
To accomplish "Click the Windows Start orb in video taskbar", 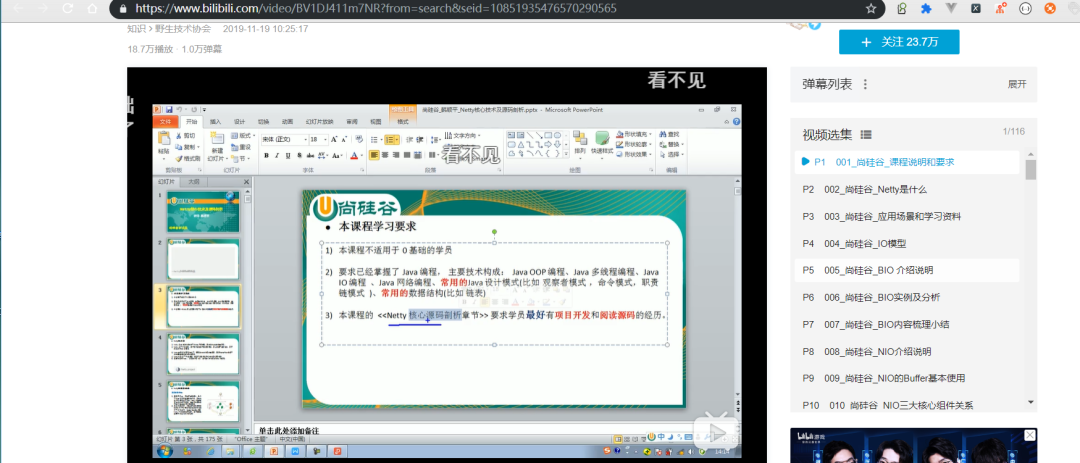I will 165,451.
